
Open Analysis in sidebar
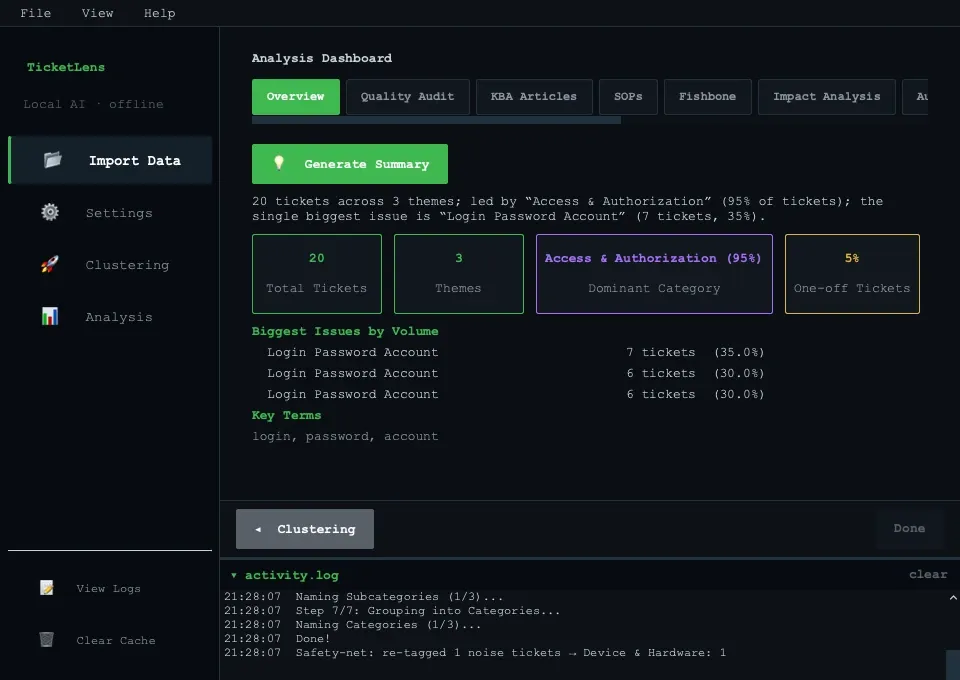(111, 316)
